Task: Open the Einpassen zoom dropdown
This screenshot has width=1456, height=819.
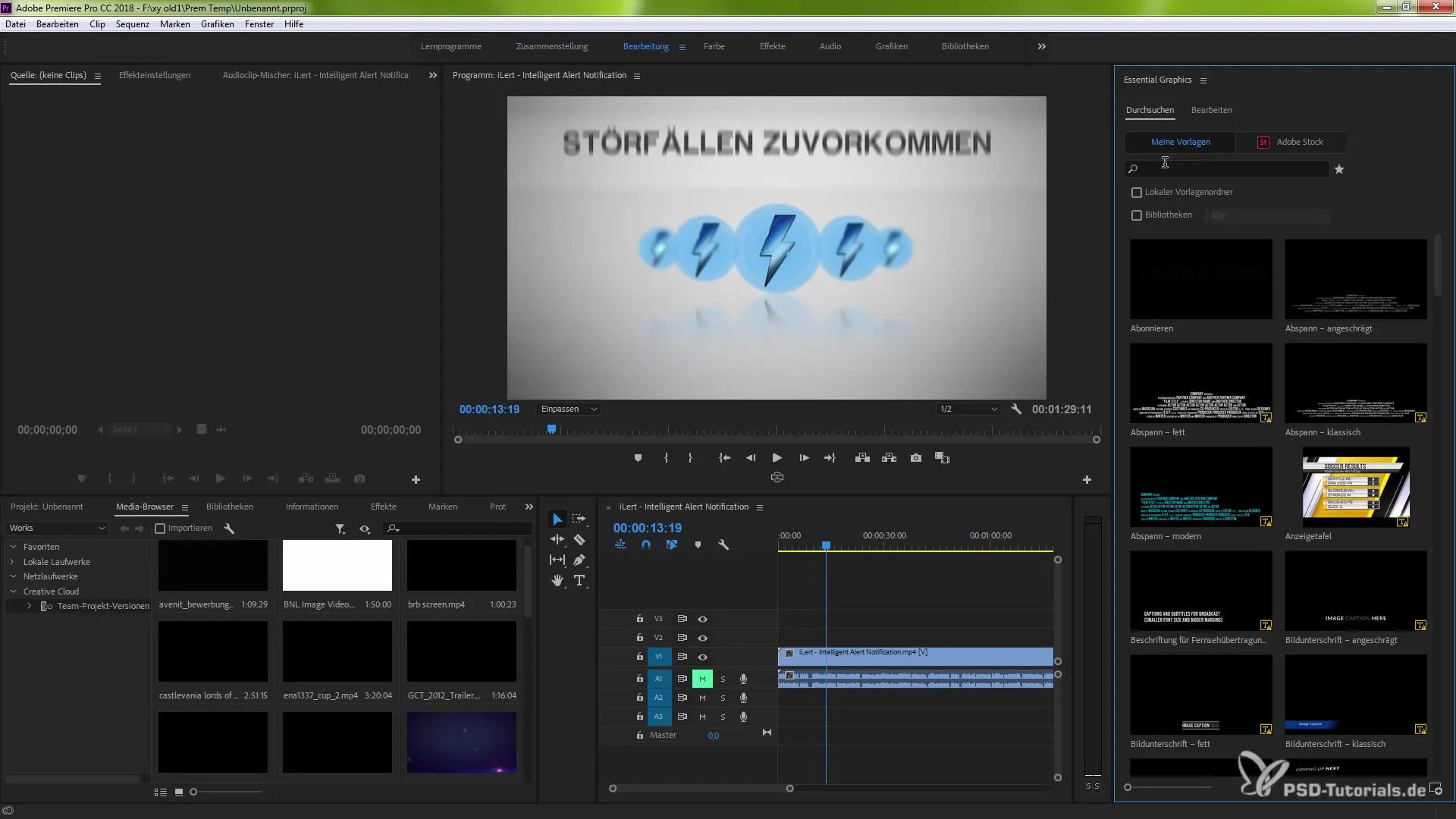Action: pos(569,409)
